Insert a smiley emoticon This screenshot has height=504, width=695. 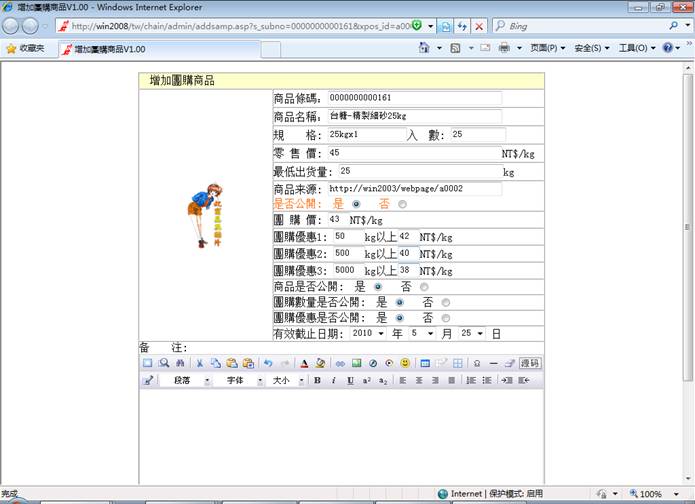point(404,363)
